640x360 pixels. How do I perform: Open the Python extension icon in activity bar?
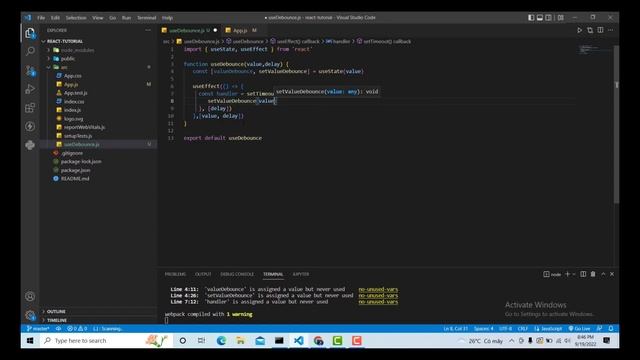pos(30,145)
